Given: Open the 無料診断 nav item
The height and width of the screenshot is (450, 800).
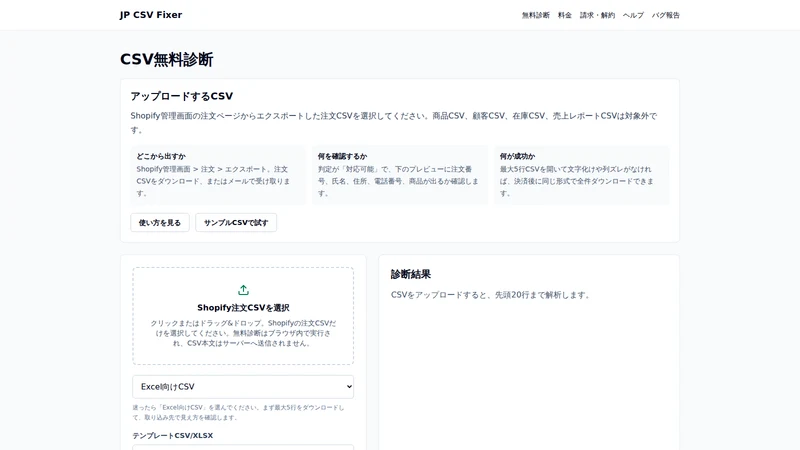Looking at the screenshot, I should [x=535, y=15].
